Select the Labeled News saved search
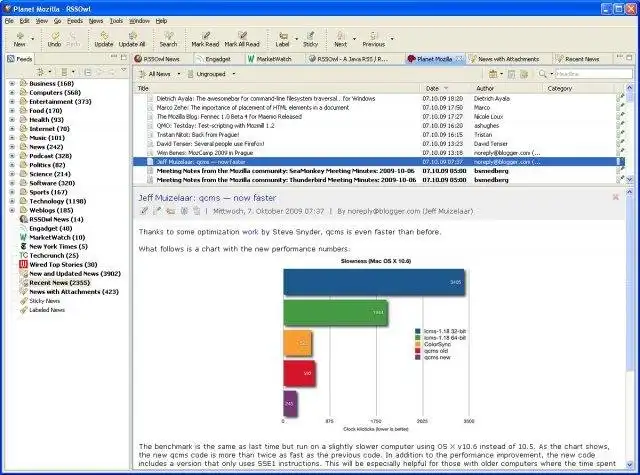 47,310
